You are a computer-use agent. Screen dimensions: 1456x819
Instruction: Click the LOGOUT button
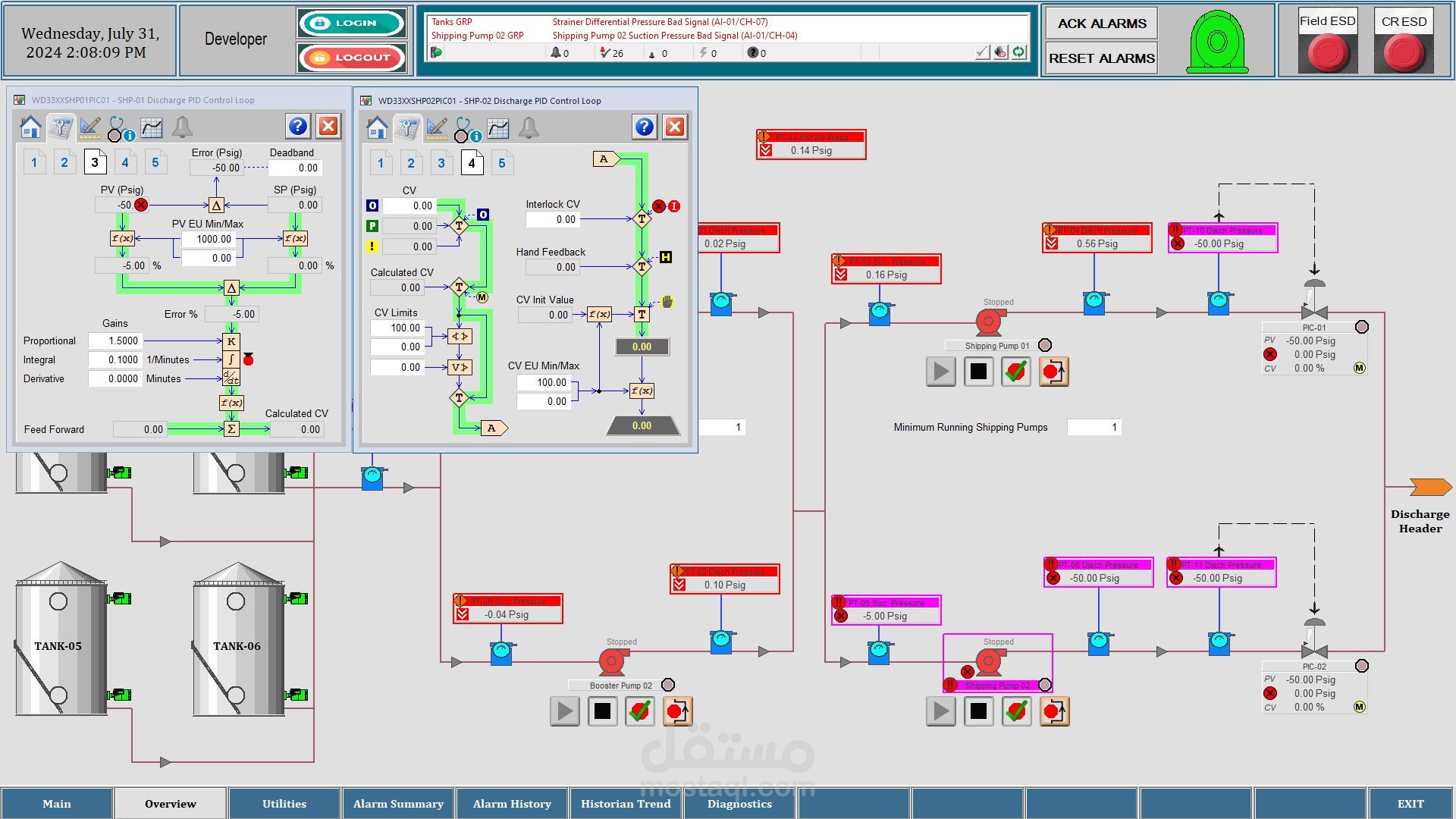click(x=352, y=58)
